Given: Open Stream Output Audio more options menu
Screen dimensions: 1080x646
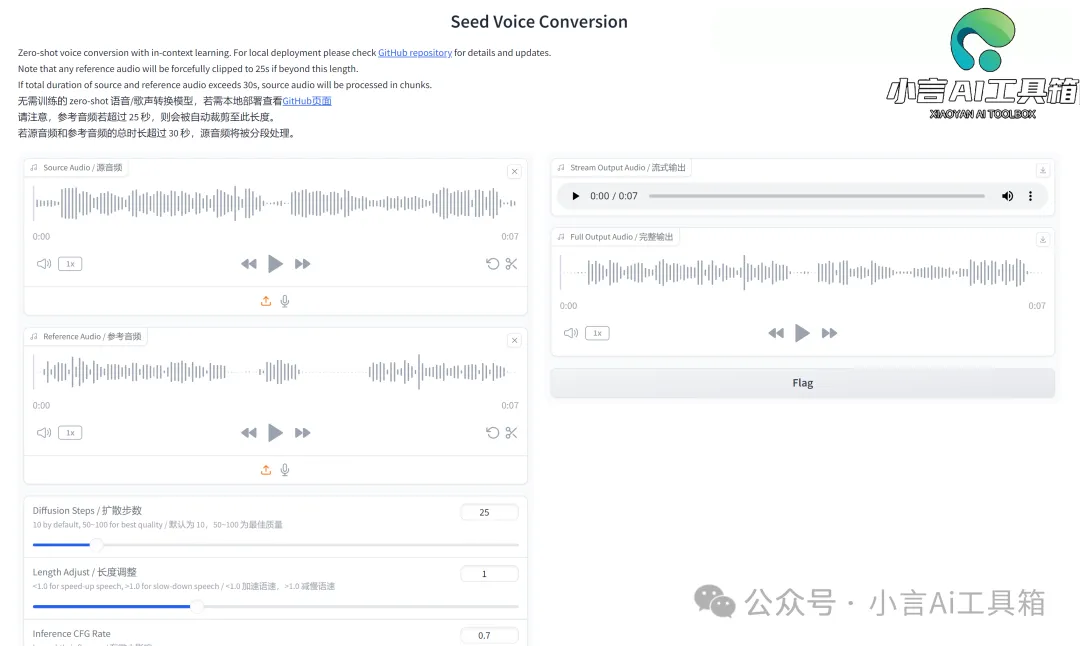Looking at the screenshot, I should pyautogui.click(x=1030, y=196).
